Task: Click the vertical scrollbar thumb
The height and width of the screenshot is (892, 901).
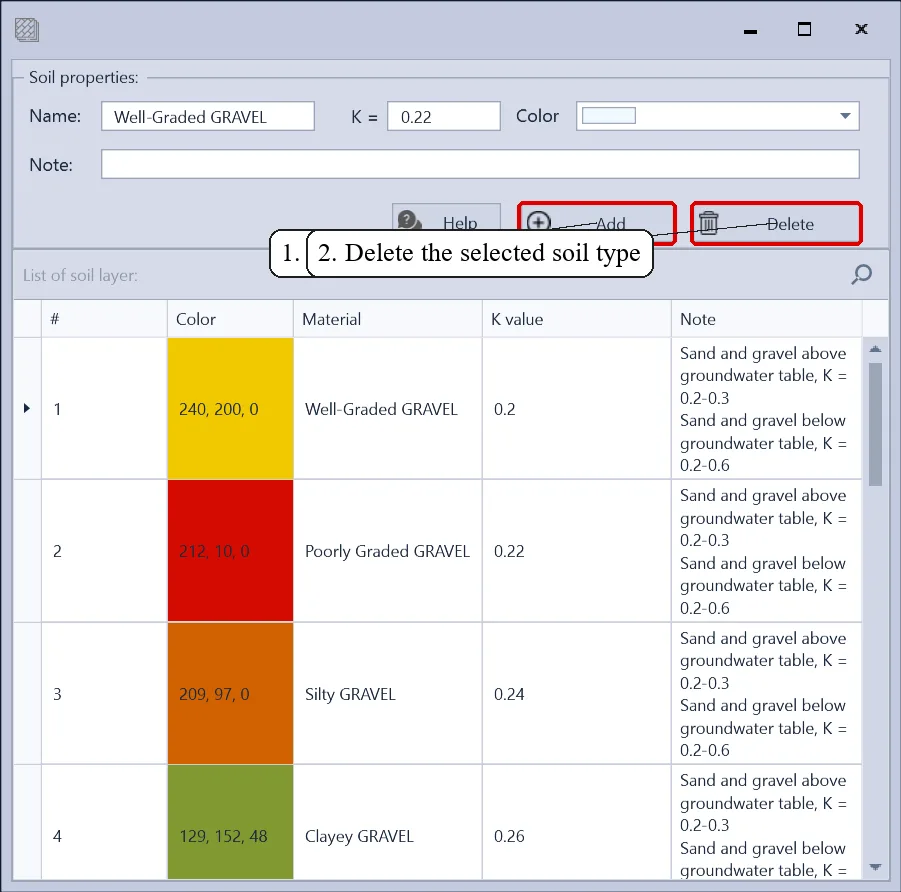Action: point(875,424)
